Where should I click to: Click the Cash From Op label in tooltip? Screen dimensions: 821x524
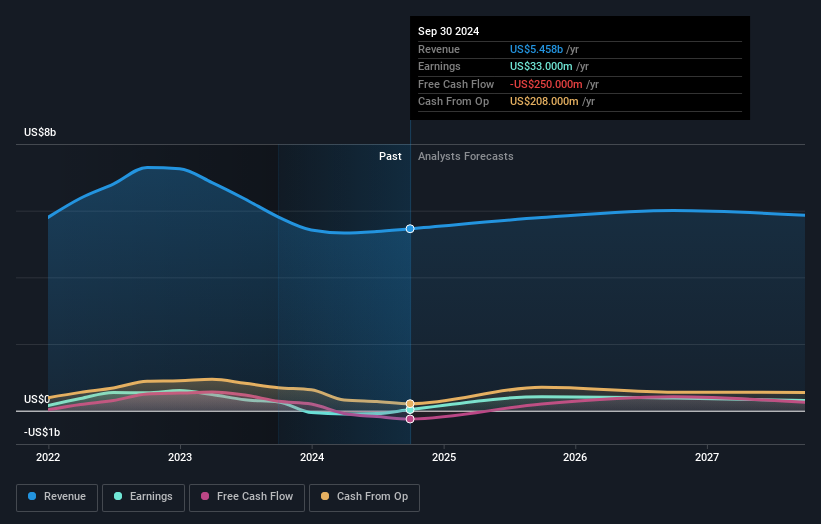point(453,102)
